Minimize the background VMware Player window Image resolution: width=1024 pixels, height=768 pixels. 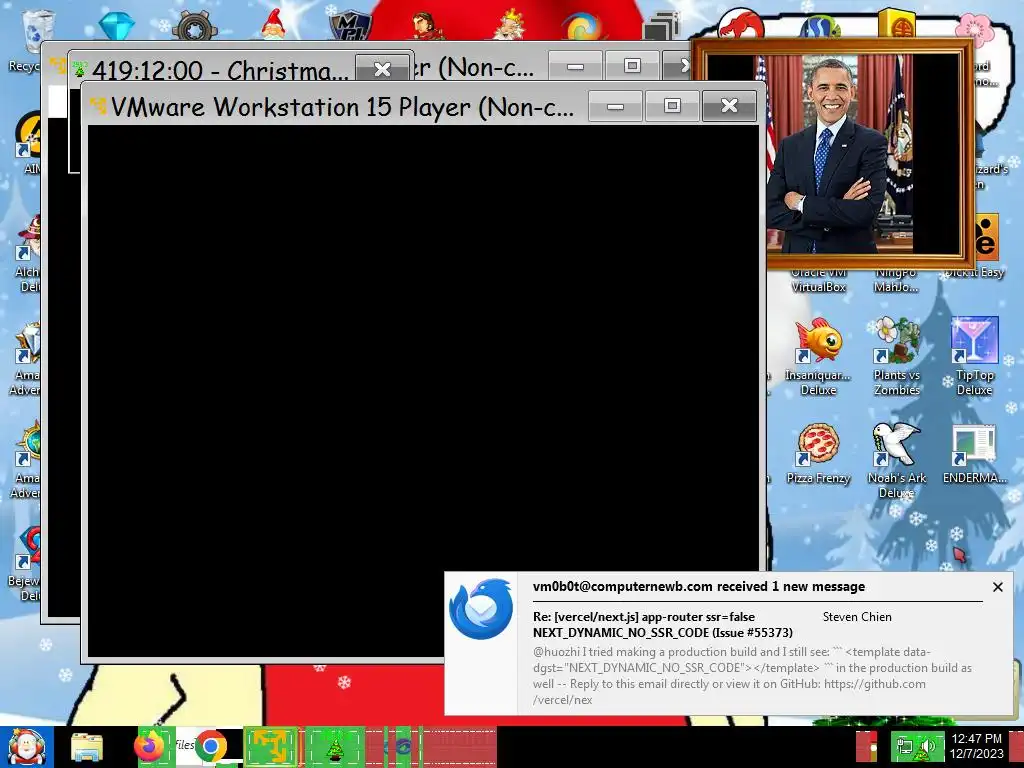pos(575,66)
